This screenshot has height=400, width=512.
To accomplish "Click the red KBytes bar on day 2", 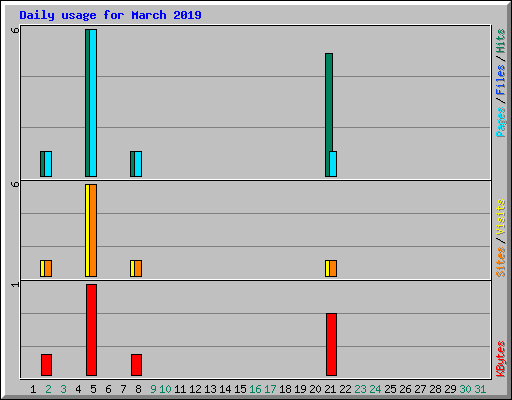I will [x=46, y=365].
